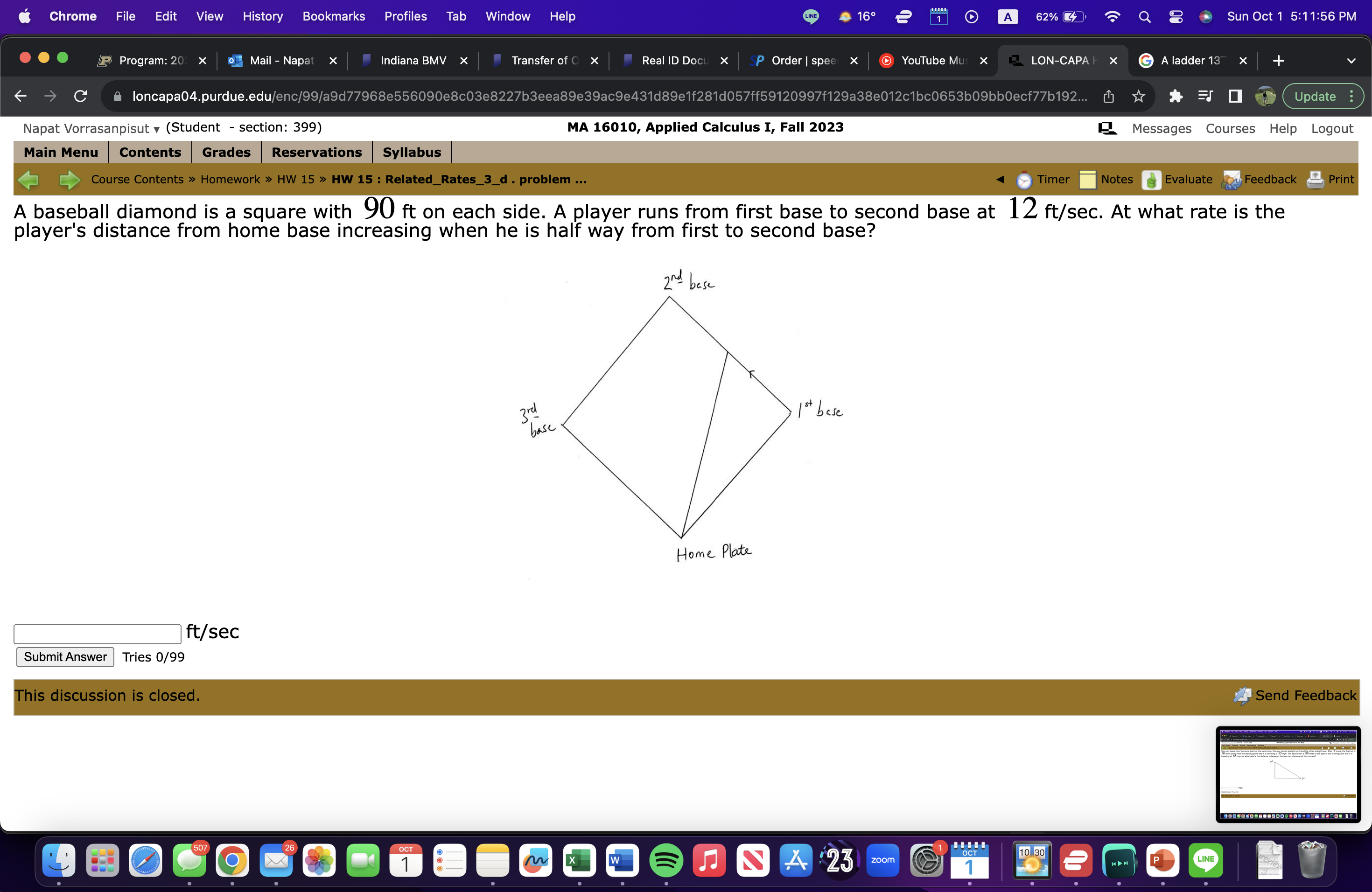Open tab search chevron dropdown
The width and height of the screenshot is (1372, 892).
(1351, 61)
